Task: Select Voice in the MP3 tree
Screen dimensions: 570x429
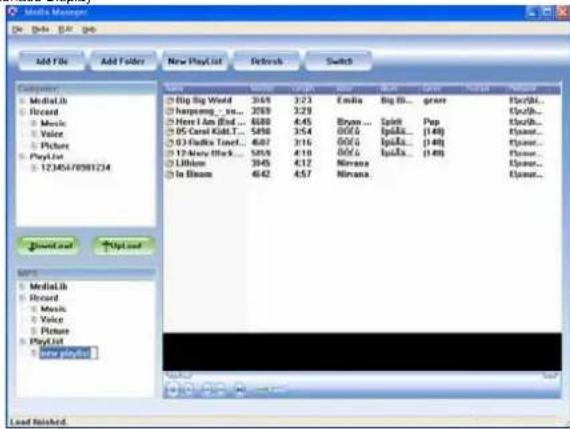Action: coord(52,320)
